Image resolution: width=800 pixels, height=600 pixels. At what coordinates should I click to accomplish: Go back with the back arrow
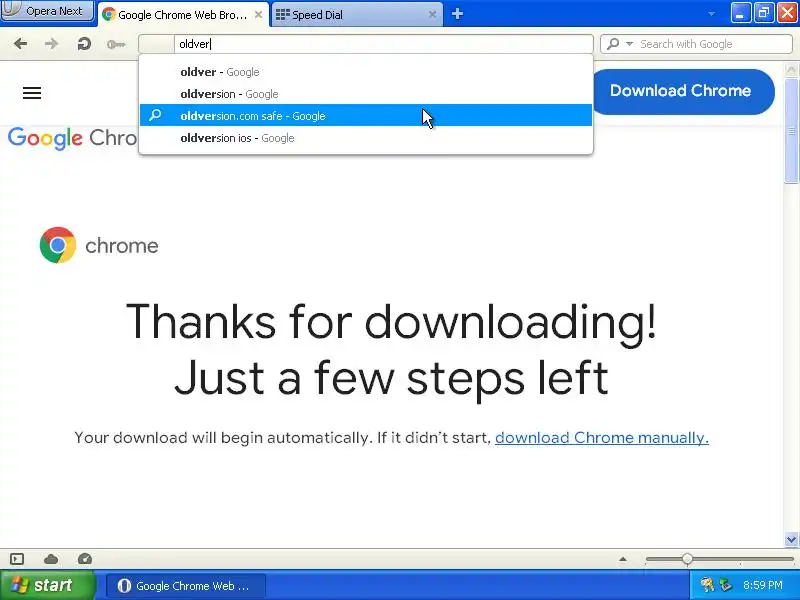click(20, 44)
